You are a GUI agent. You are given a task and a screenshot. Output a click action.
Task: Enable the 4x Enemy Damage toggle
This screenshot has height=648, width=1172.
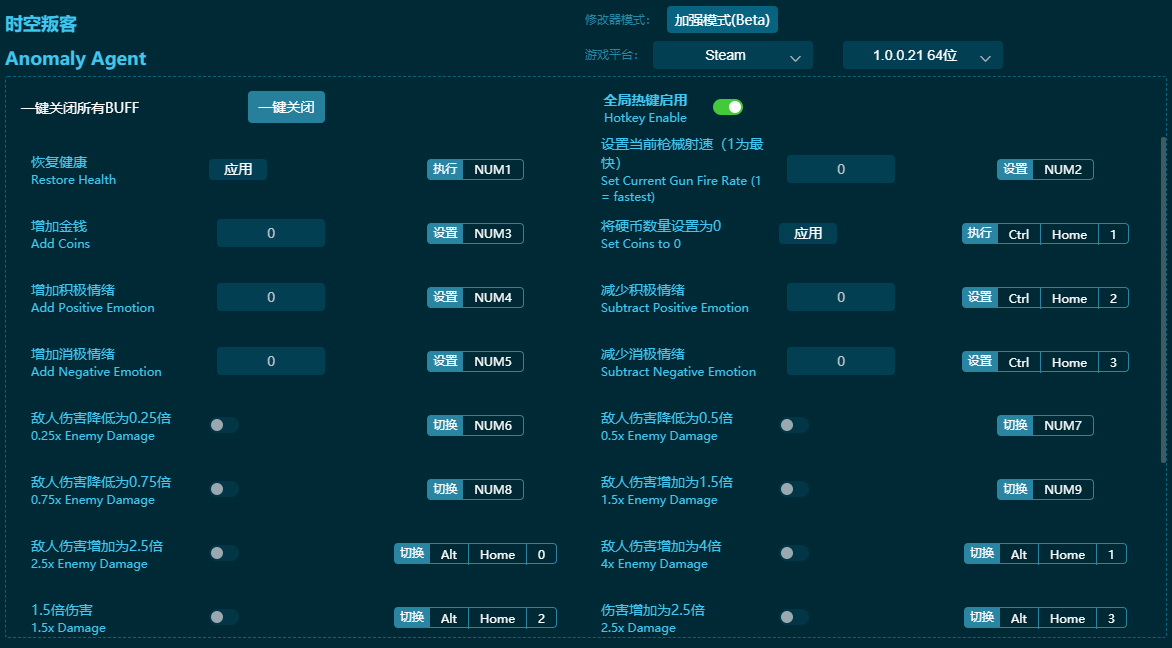point(794,553)
